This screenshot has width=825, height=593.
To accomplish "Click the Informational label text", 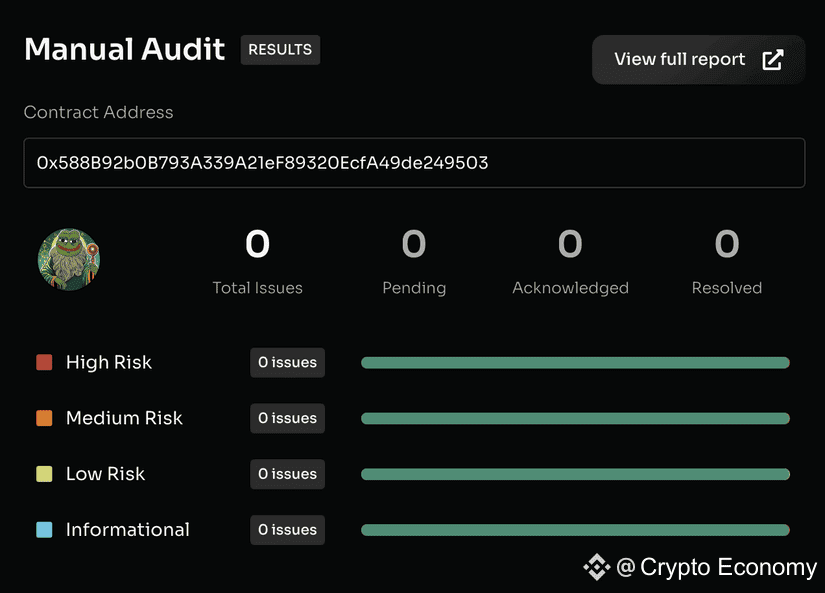I will [x=128, y=529].
